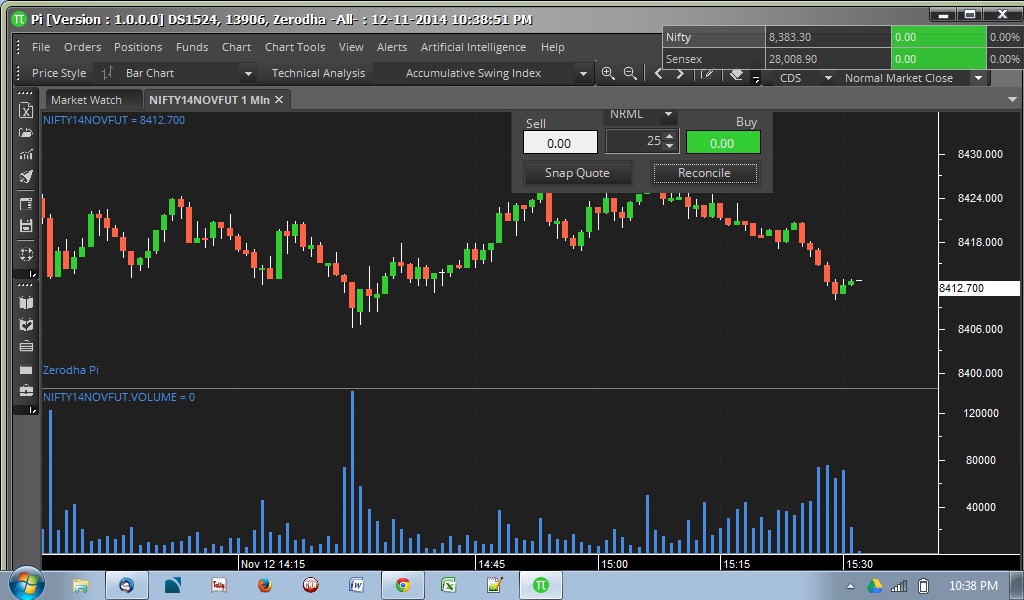1024x600 pixels.
Task: Click the NIFTY14NOVFUT.VOLUME = 0 label
Action: 119,397
